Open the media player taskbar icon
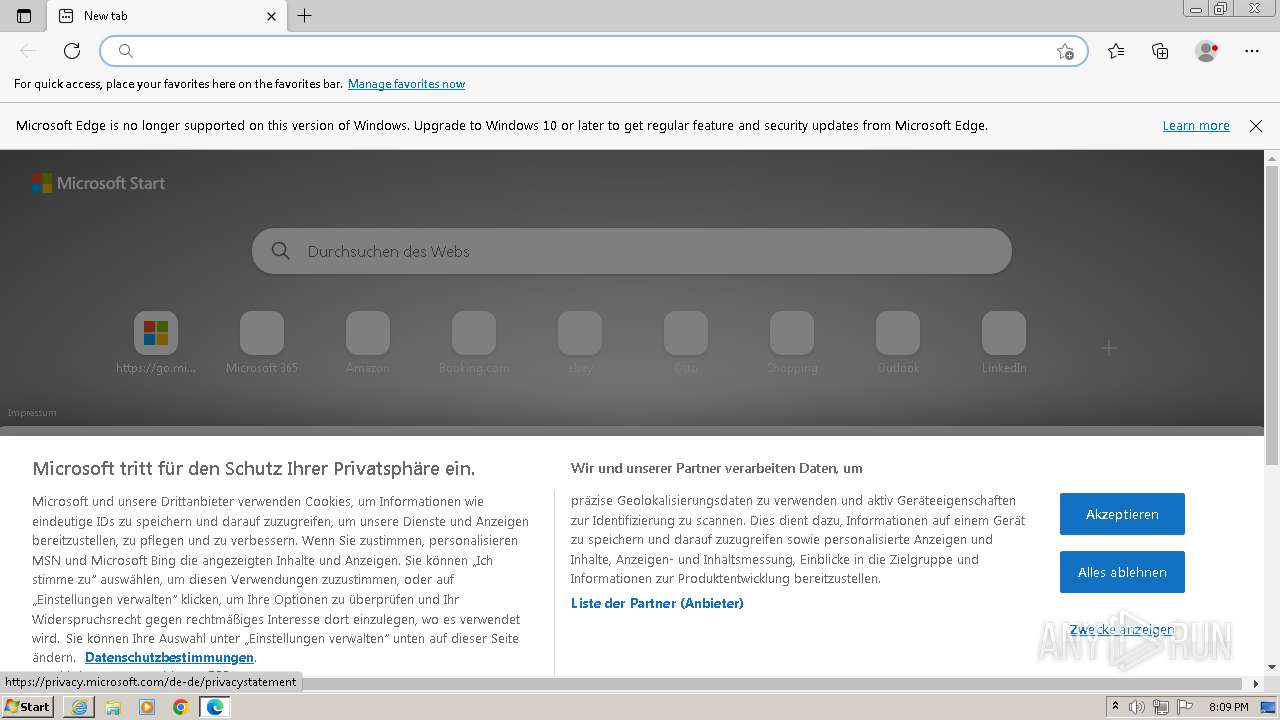Image resolution: width=1280 pixels, height=720 pixels. coord(147,707)
